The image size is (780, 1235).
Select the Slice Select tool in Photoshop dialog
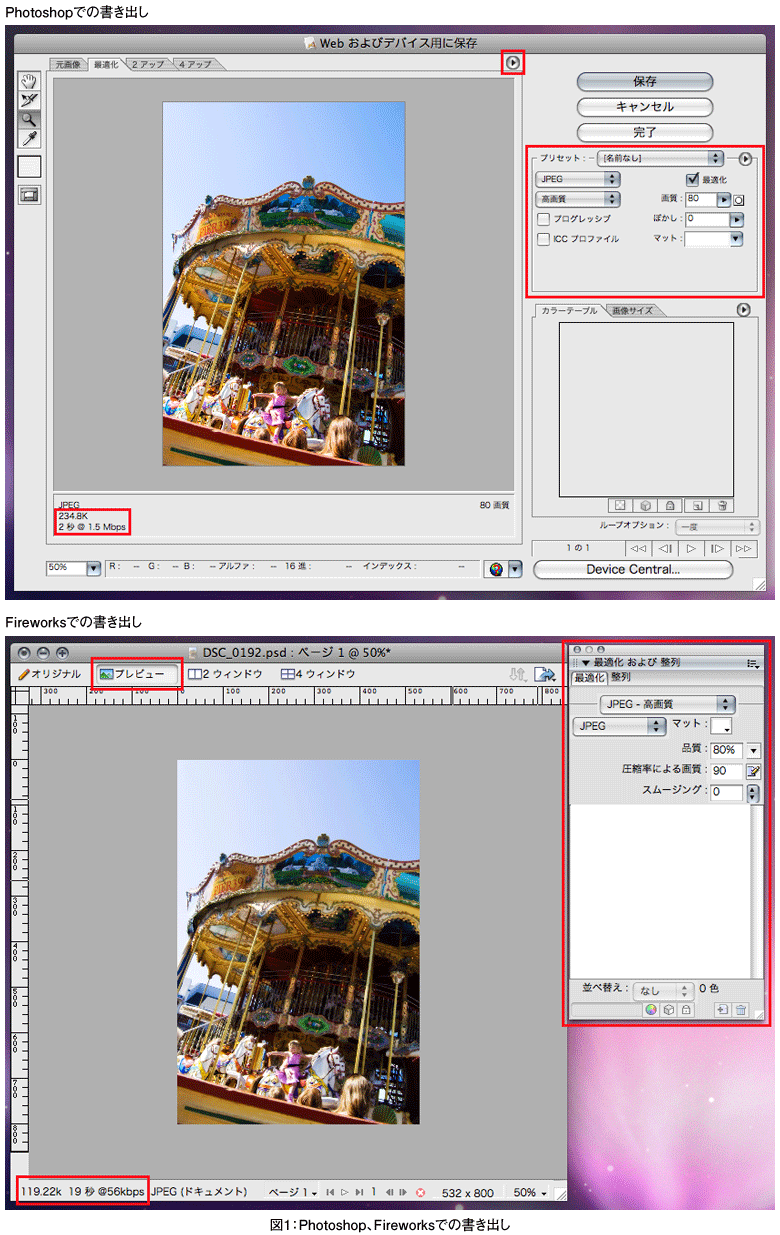(x=29, y=100)
